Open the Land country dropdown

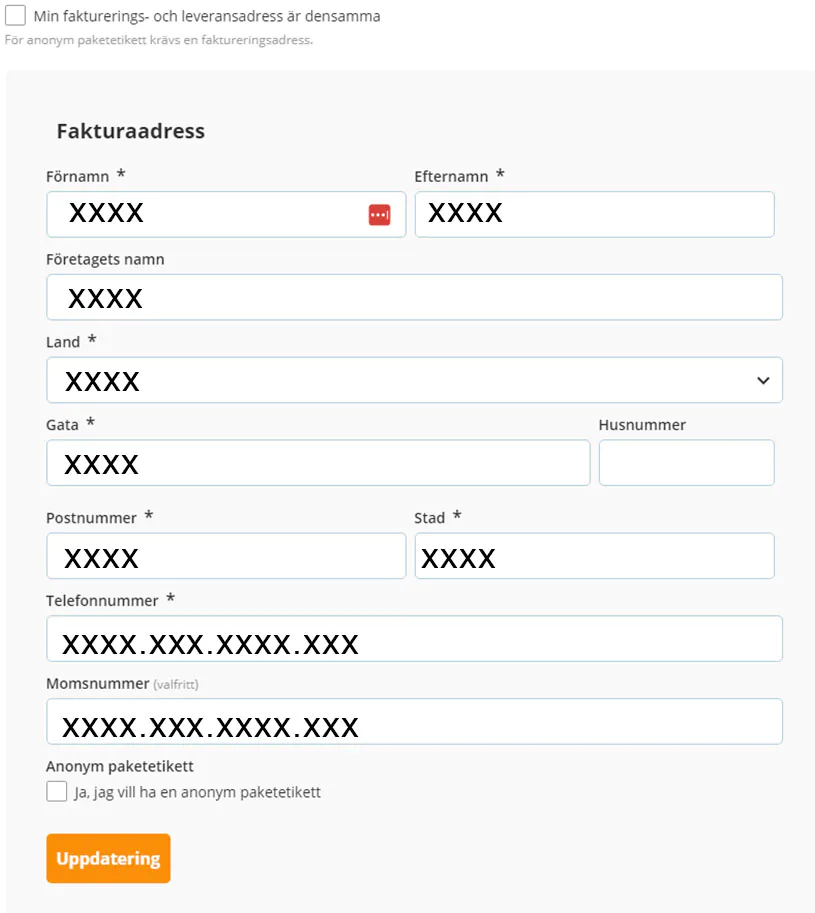[414, 380]
